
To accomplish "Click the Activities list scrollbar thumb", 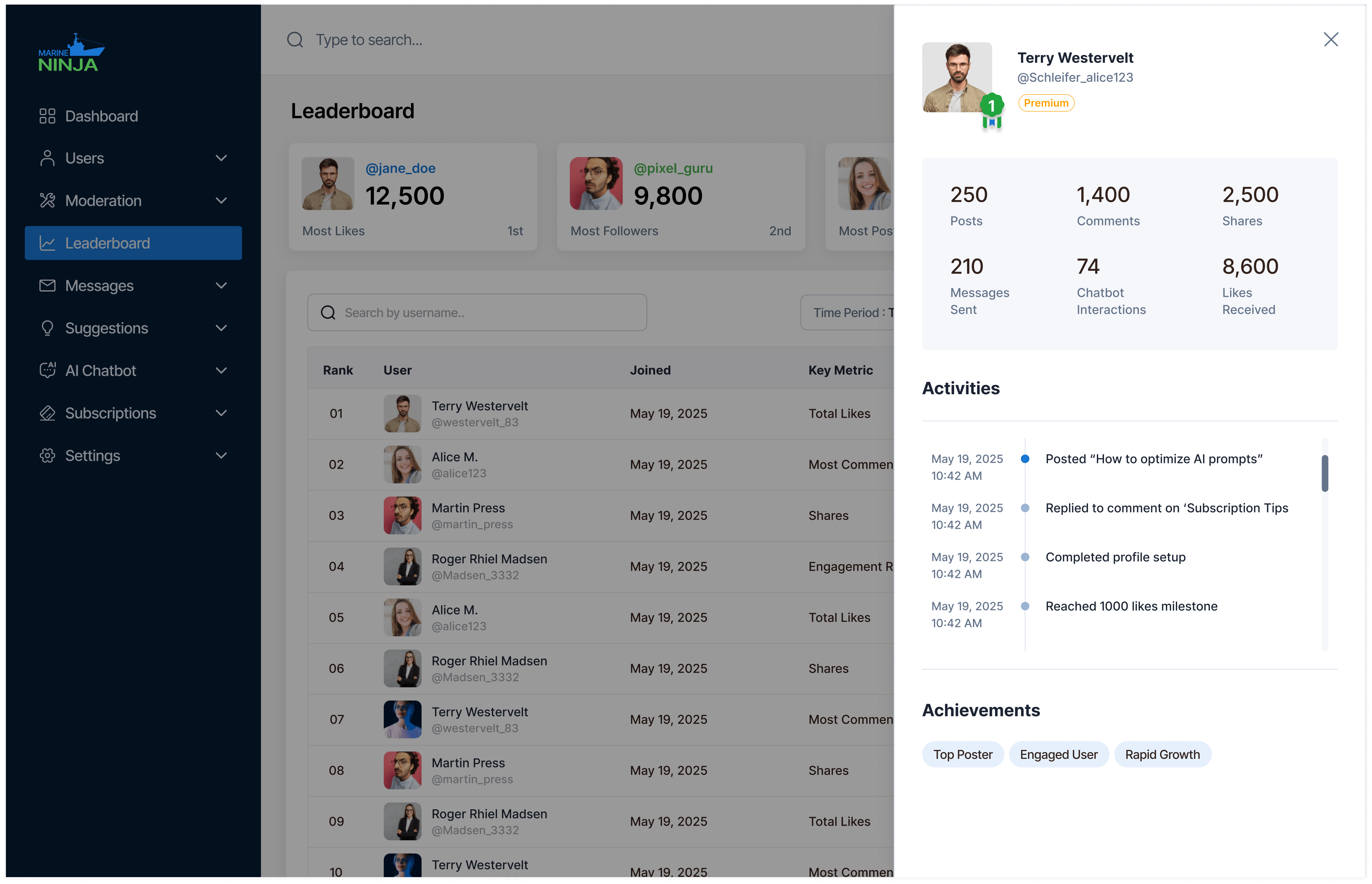I will [x=1324, y=473].
